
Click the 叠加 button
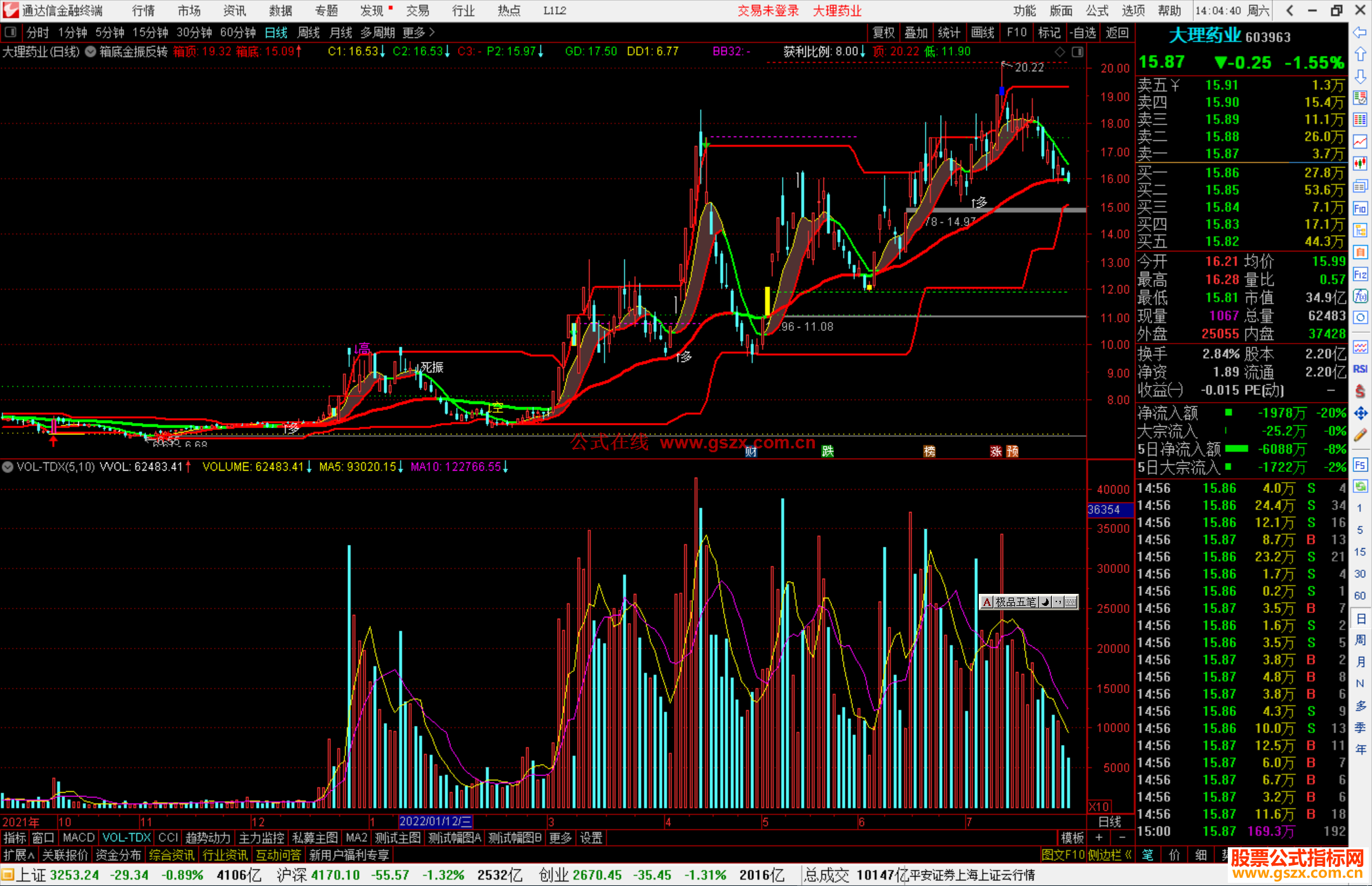(x=916, y=32)
